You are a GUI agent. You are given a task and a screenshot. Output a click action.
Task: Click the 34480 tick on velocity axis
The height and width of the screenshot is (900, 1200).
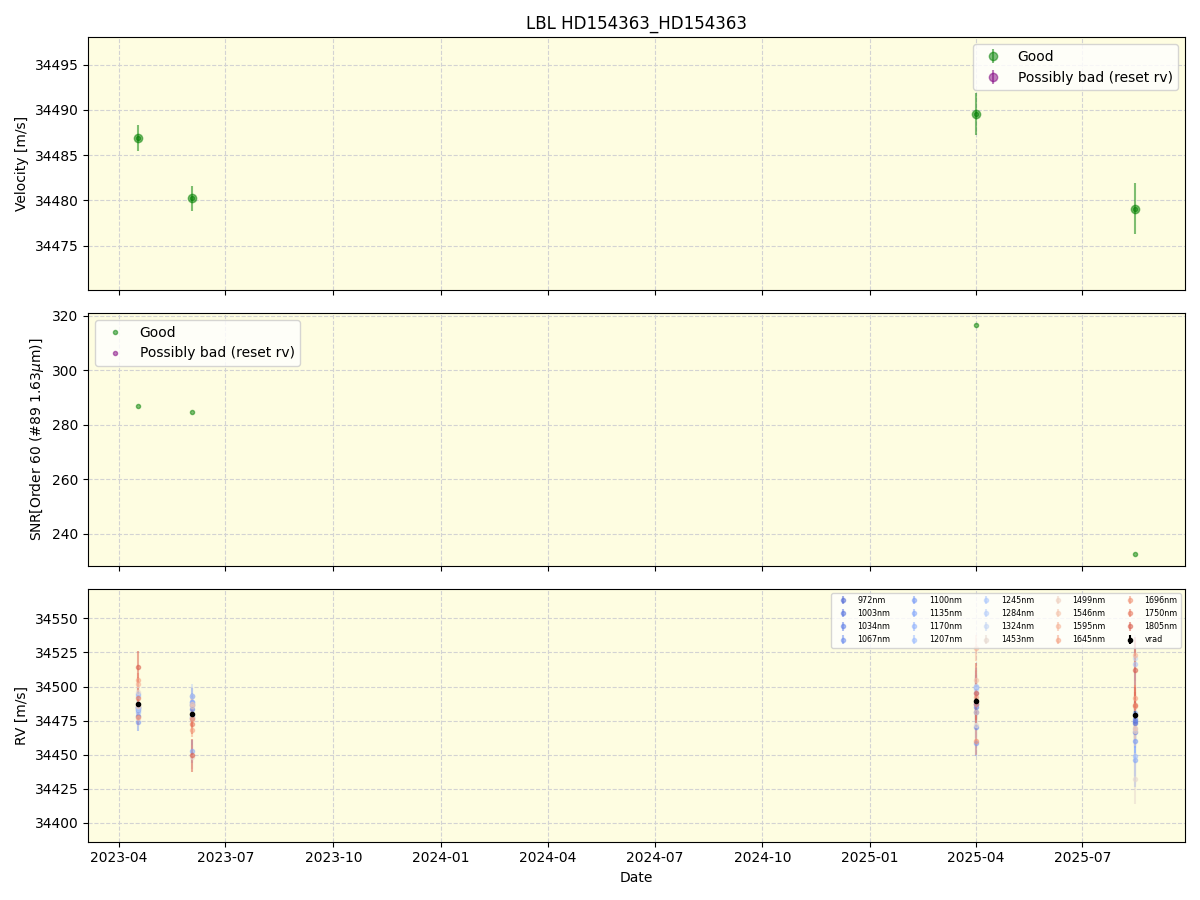coord(58,201)
